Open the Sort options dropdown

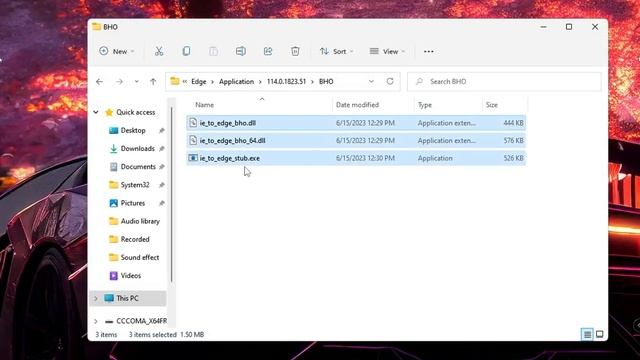[x=337, y=51]
